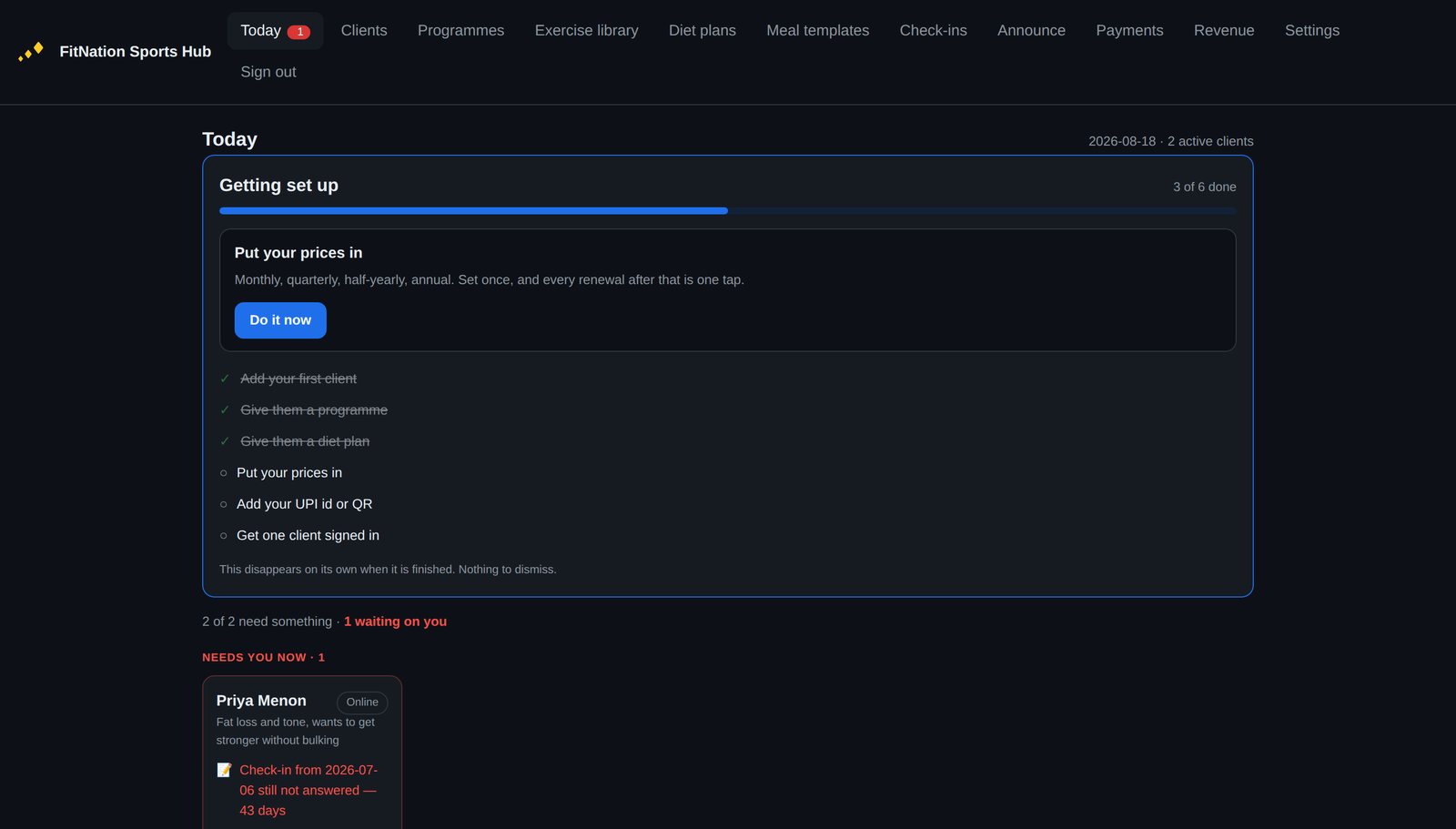Open the Today tab
The width and height of the screenshot is (1456, 829).
click(x=276, y=31)
